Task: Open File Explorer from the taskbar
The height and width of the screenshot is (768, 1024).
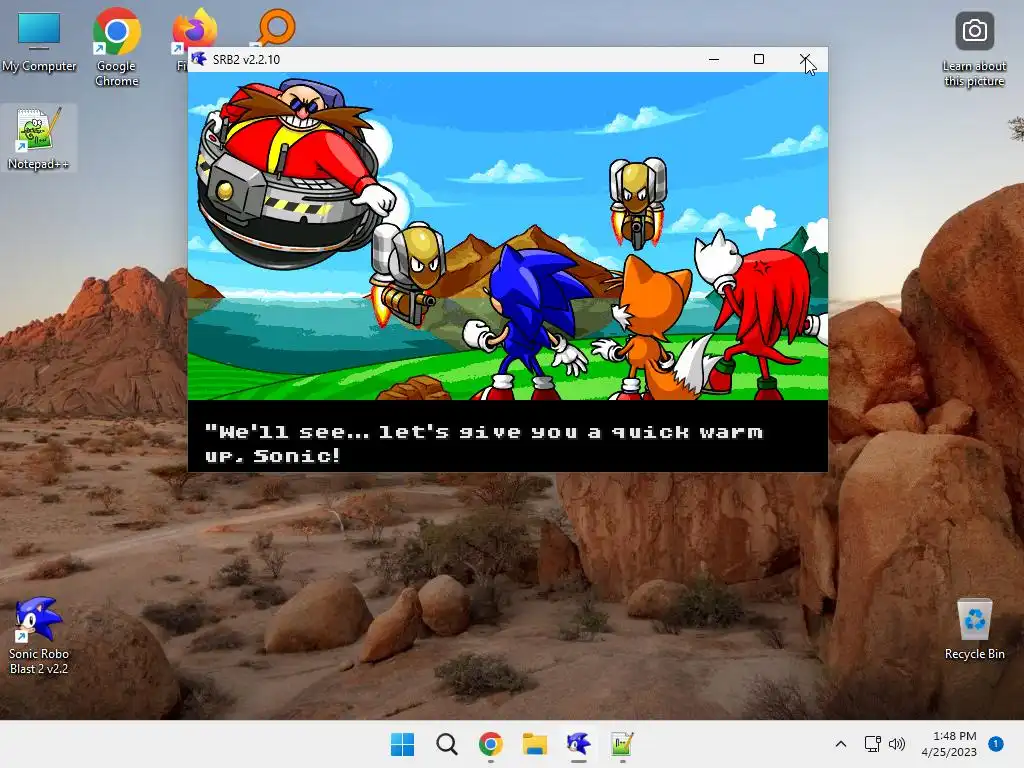Action: pos(534,744)
